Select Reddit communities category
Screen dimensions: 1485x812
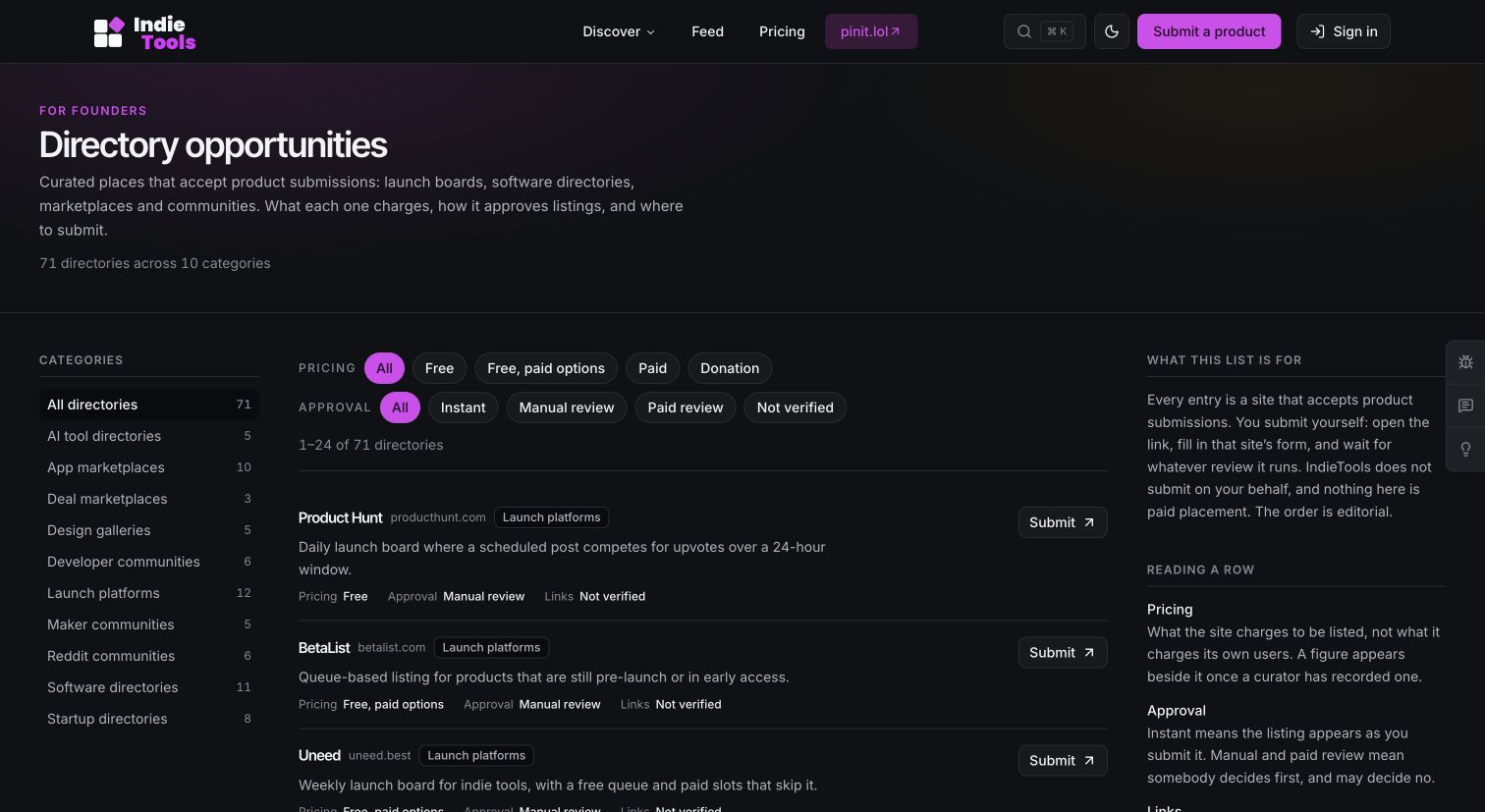(149, 656)
